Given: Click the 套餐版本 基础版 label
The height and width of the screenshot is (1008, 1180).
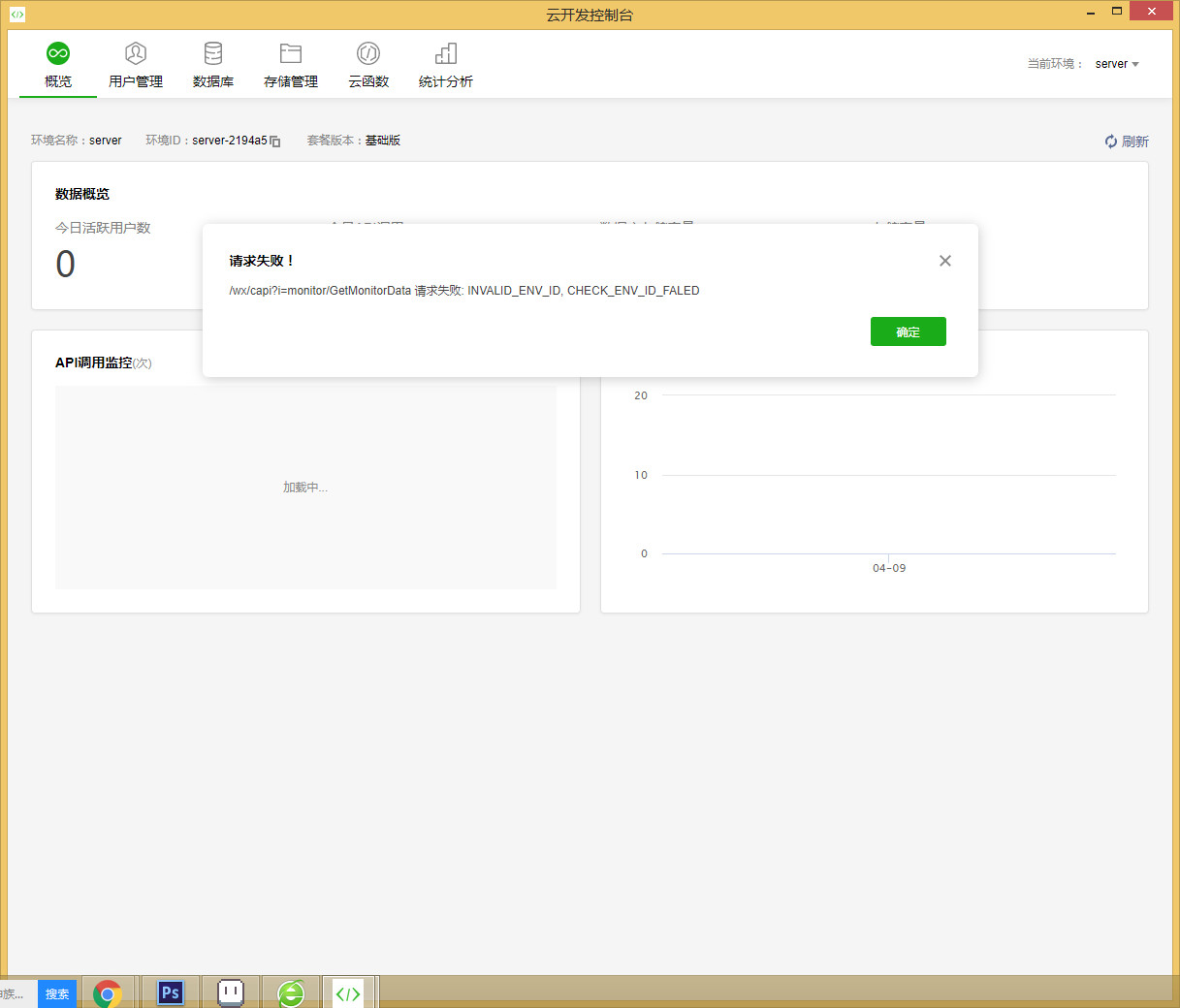Looking at the screenshot, I should tap(354, 141).
